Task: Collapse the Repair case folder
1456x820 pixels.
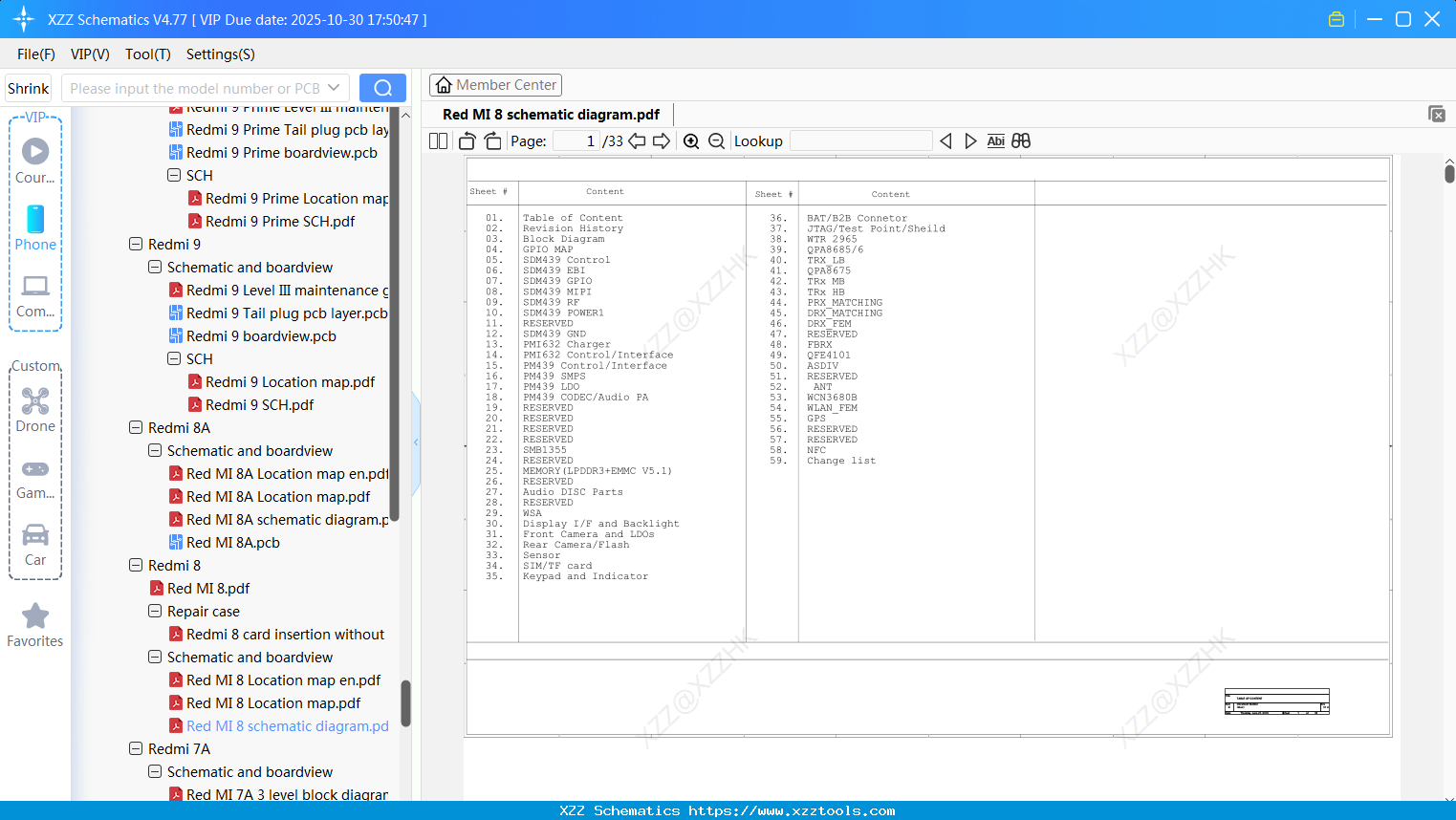Action: 155,611
